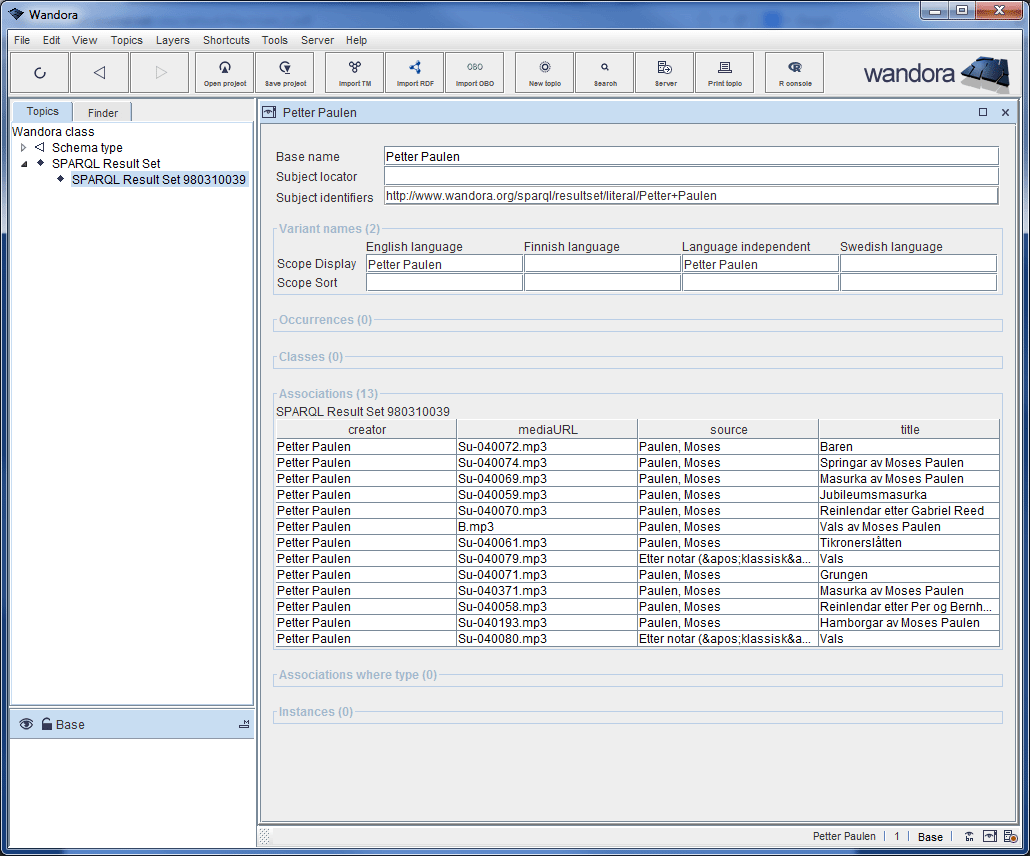Open a project with the Open Project icon
The image size is (1030, 856).
point(224,72)
